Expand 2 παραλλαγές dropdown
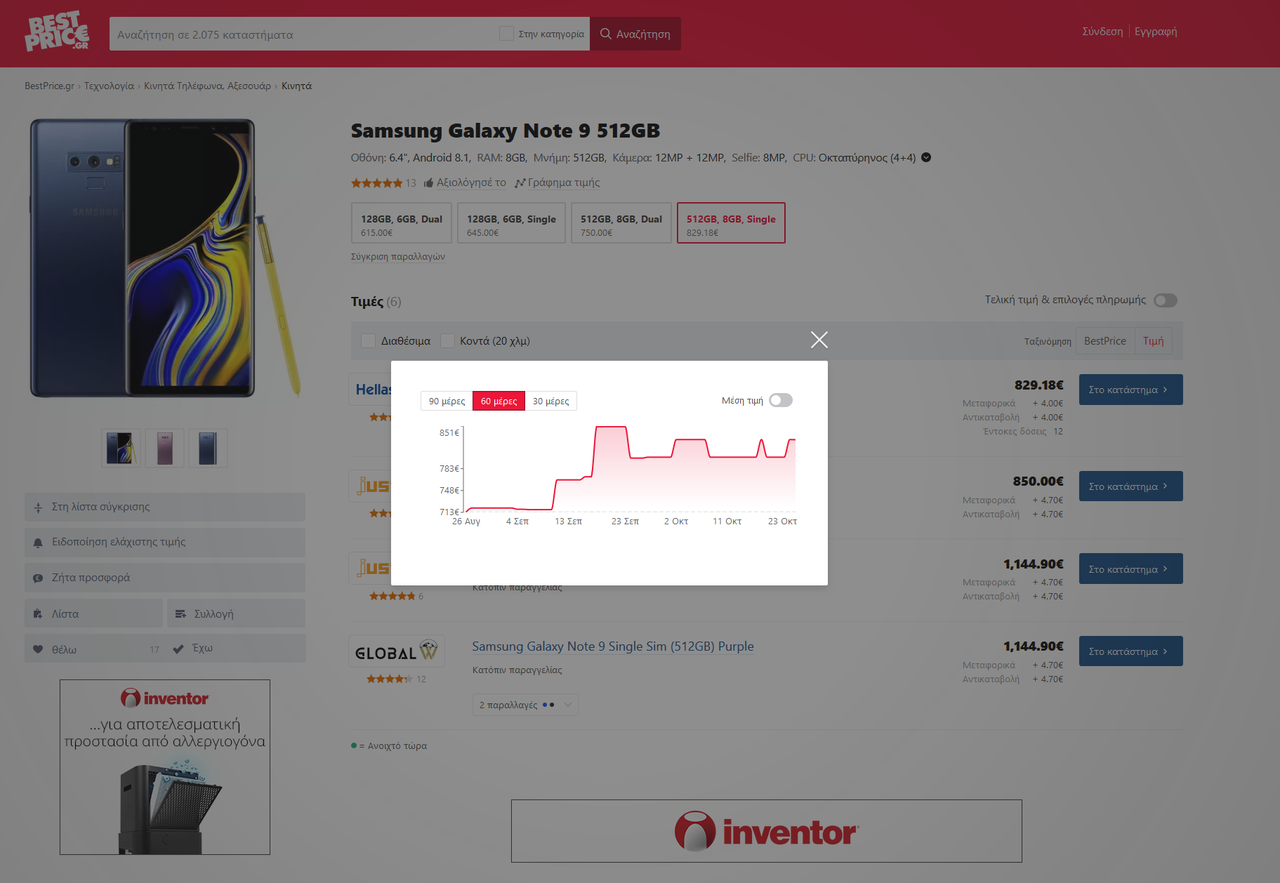1280x883 pixels. coord(525,705)
